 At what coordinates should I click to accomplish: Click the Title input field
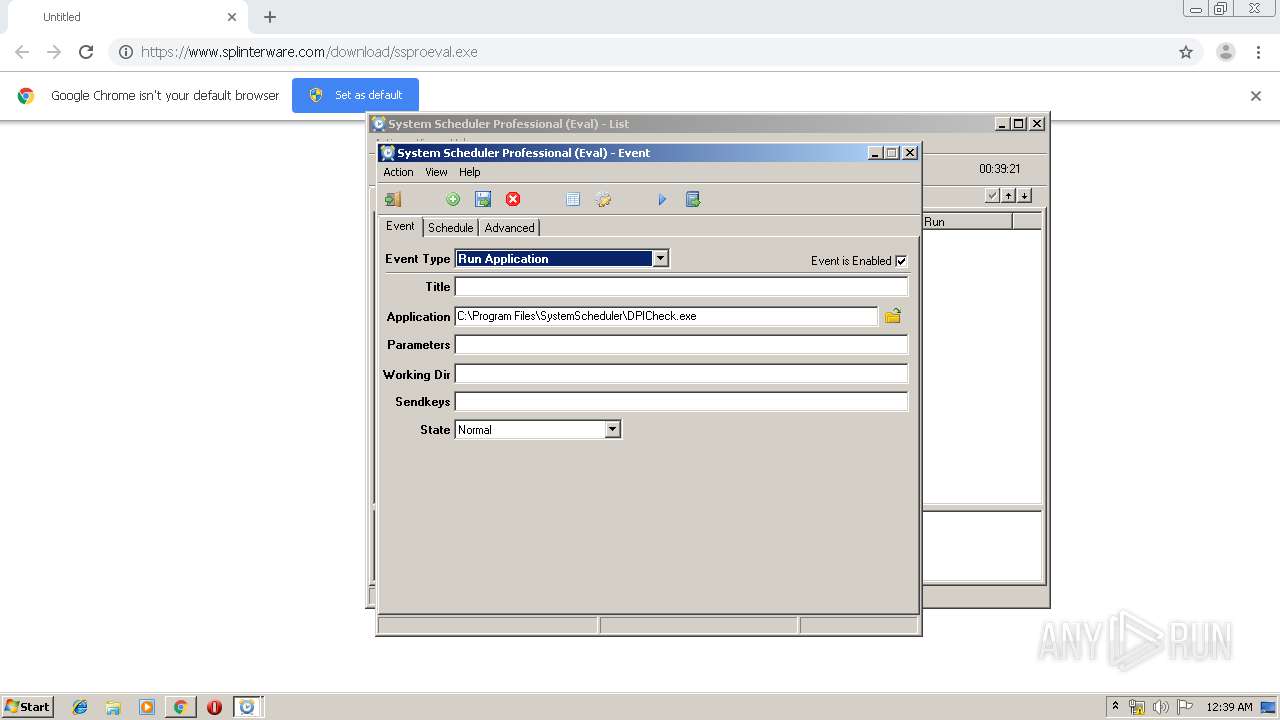click(x=681, y=287)
